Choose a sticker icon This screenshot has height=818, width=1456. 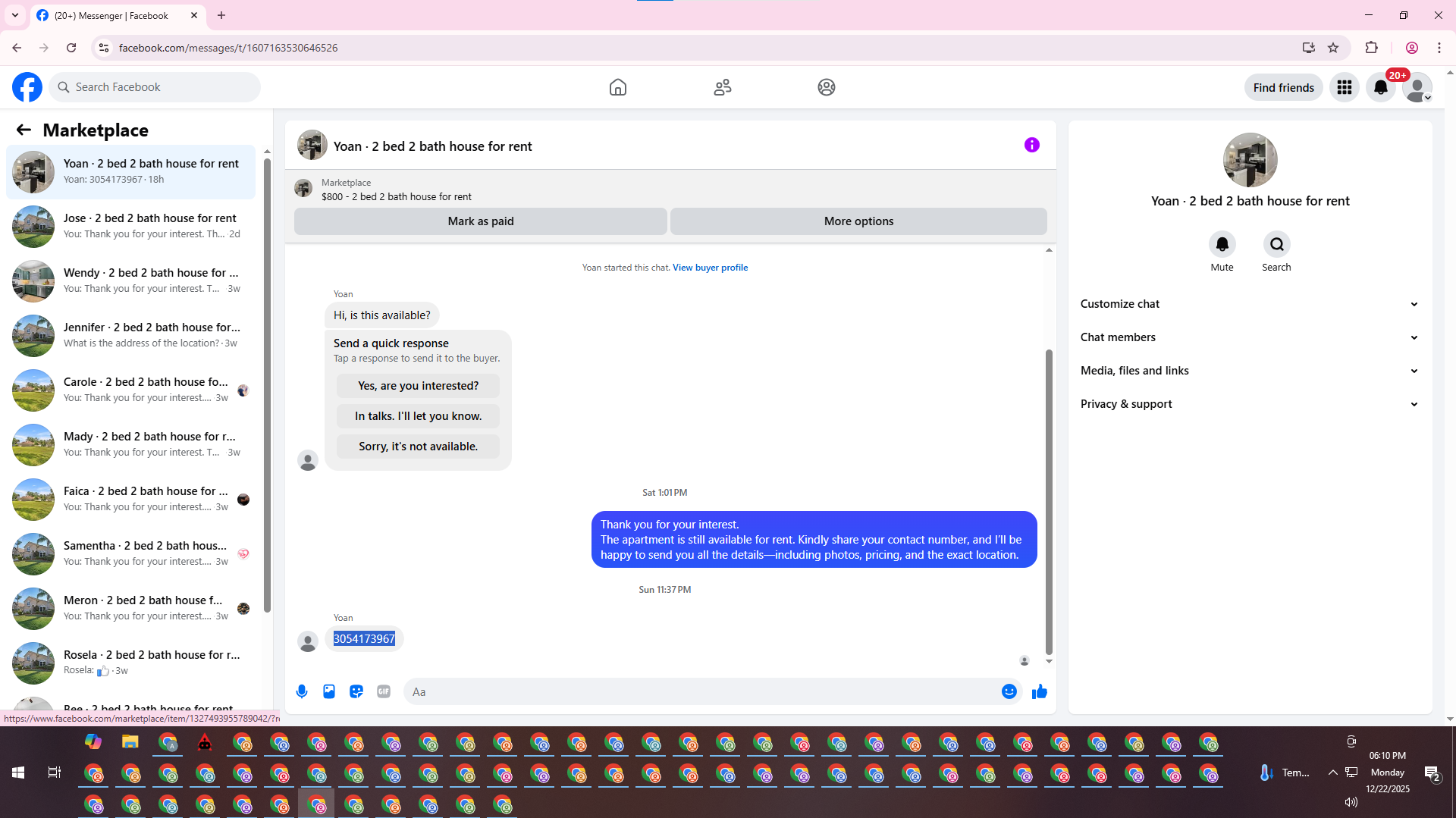356,691
